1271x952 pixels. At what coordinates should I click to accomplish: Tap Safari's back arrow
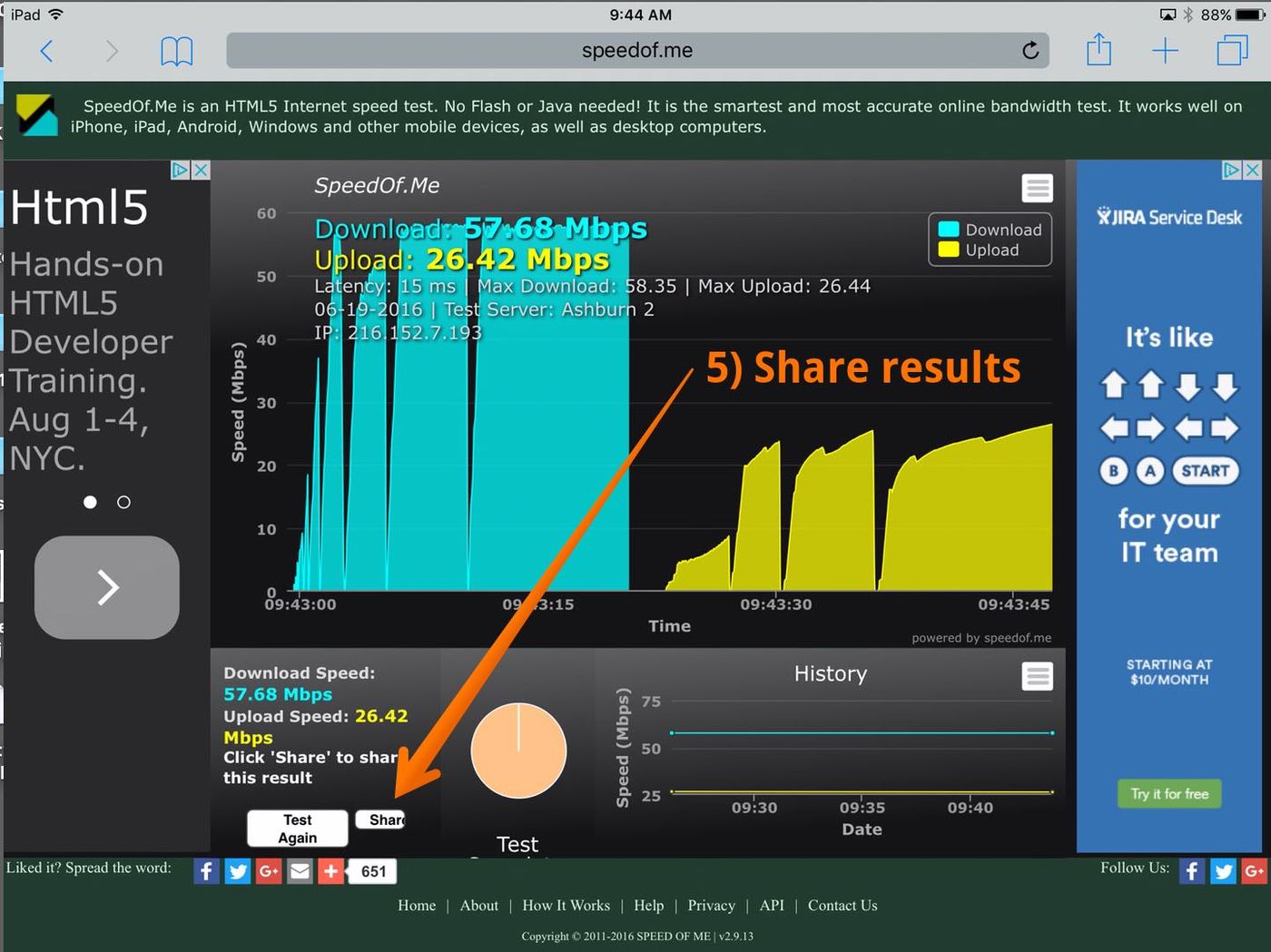[x=46, y=51]
